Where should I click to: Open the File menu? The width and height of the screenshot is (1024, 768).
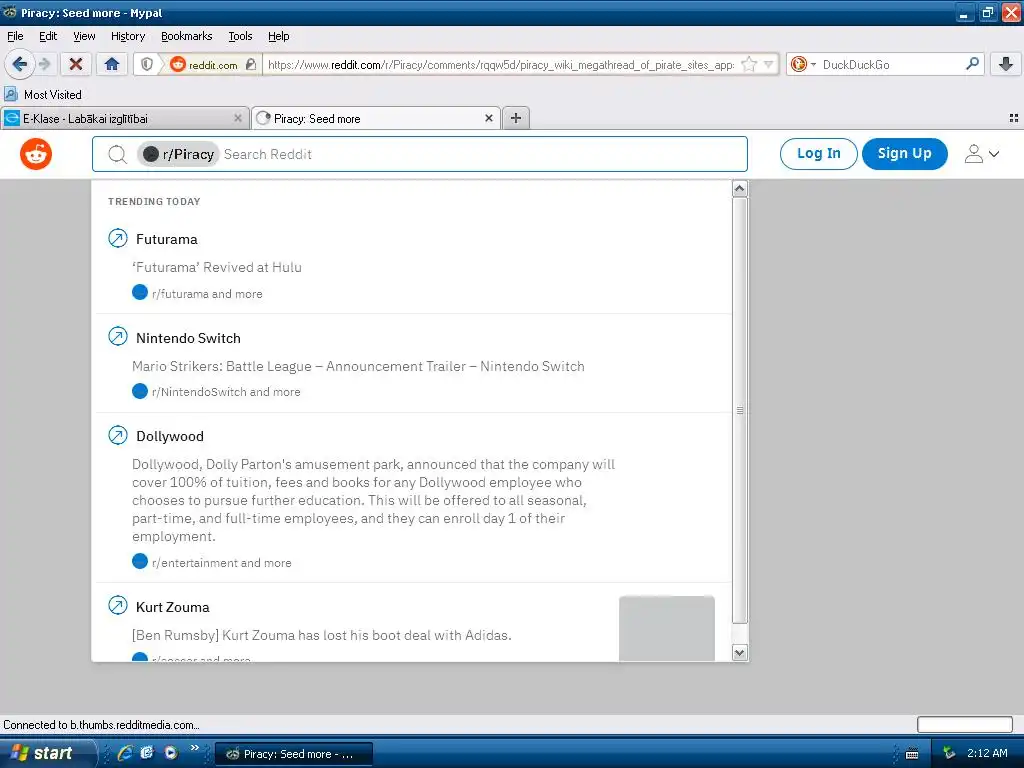[x=15, y=36]
